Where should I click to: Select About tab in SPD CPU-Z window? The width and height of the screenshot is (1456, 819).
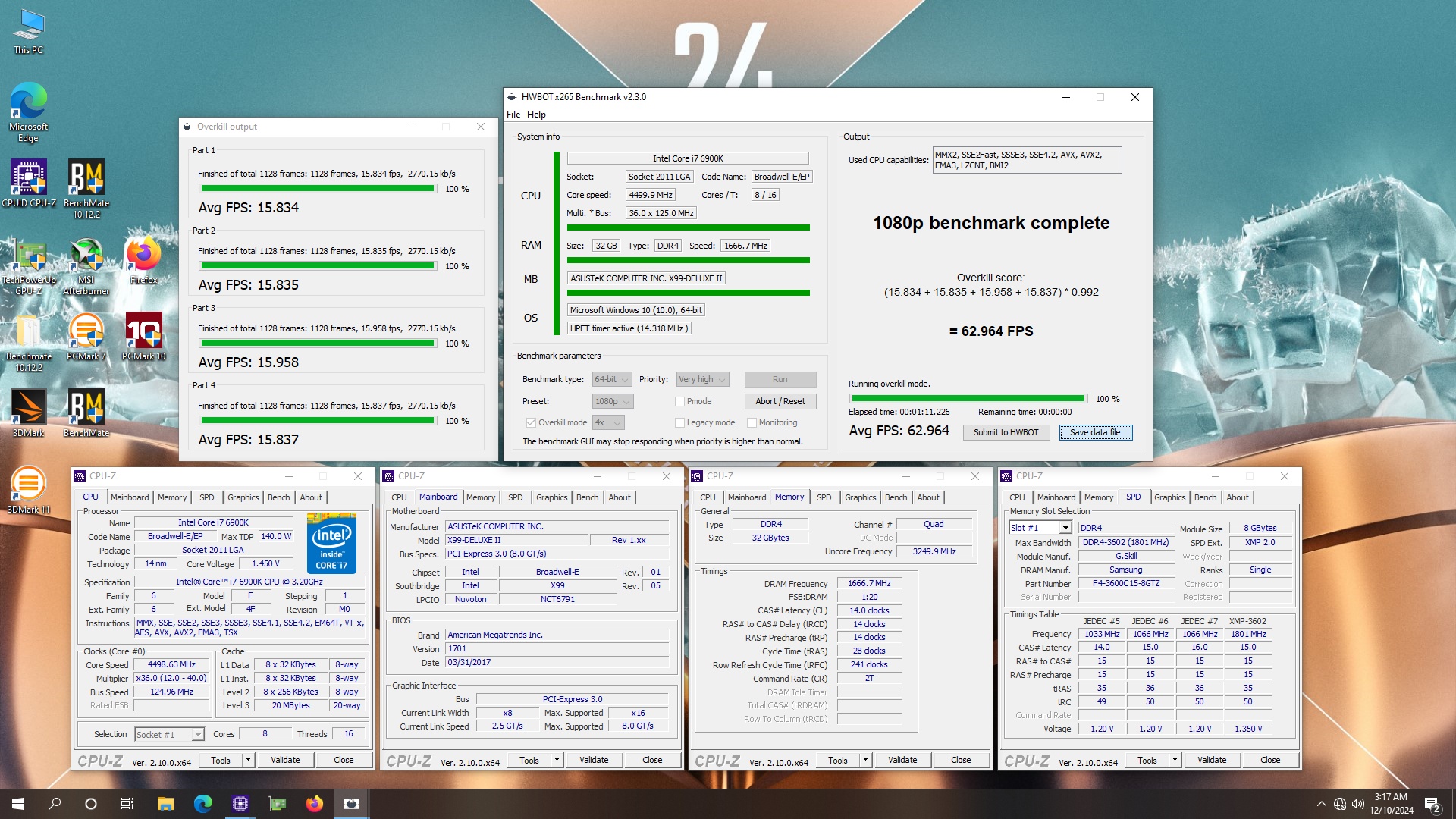pos(1238,497)
